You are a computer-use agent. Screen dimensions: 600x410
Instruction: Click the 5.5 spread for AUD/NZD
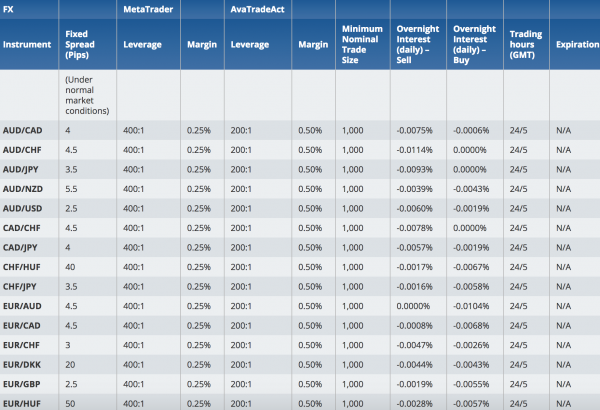[71, 189]
